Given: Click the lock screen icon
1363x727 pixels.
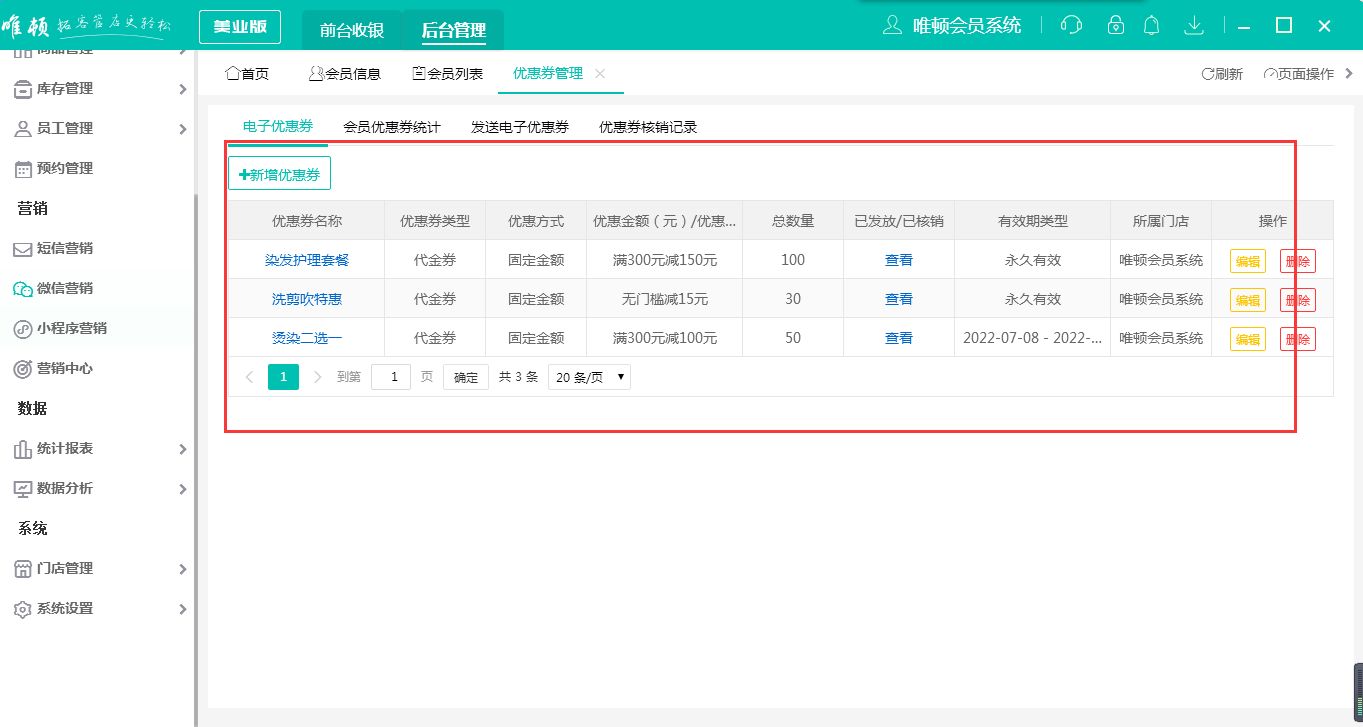Looking at the screenshot, I should (1114, 25).
